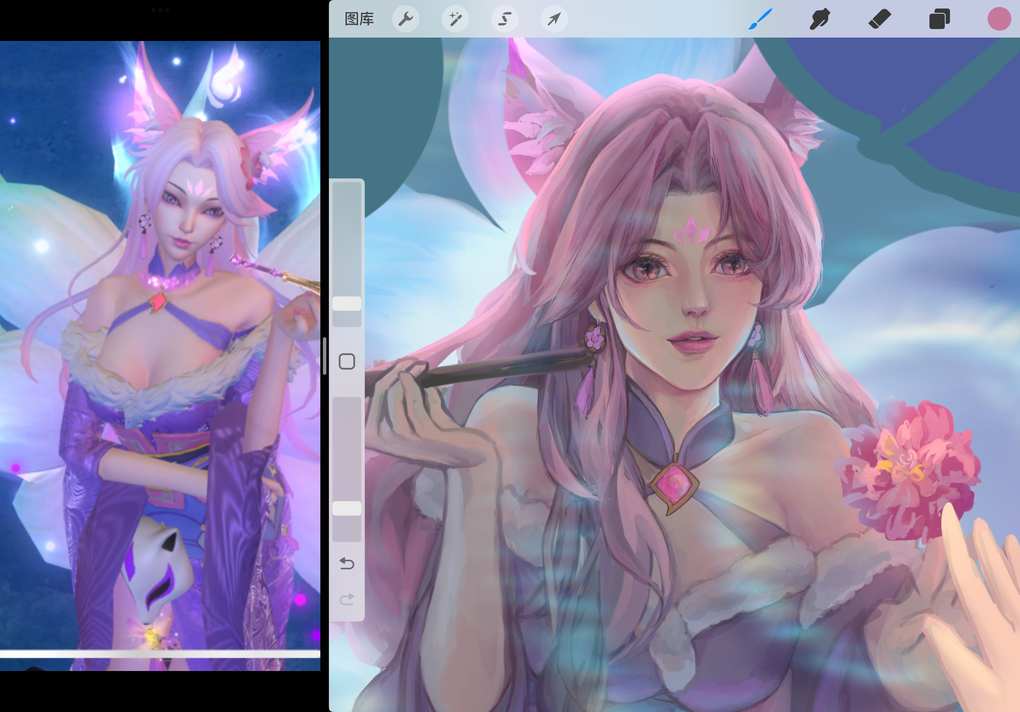Open the Layers panel
The height and width of the screenshot is (712, 1020).
939,19
